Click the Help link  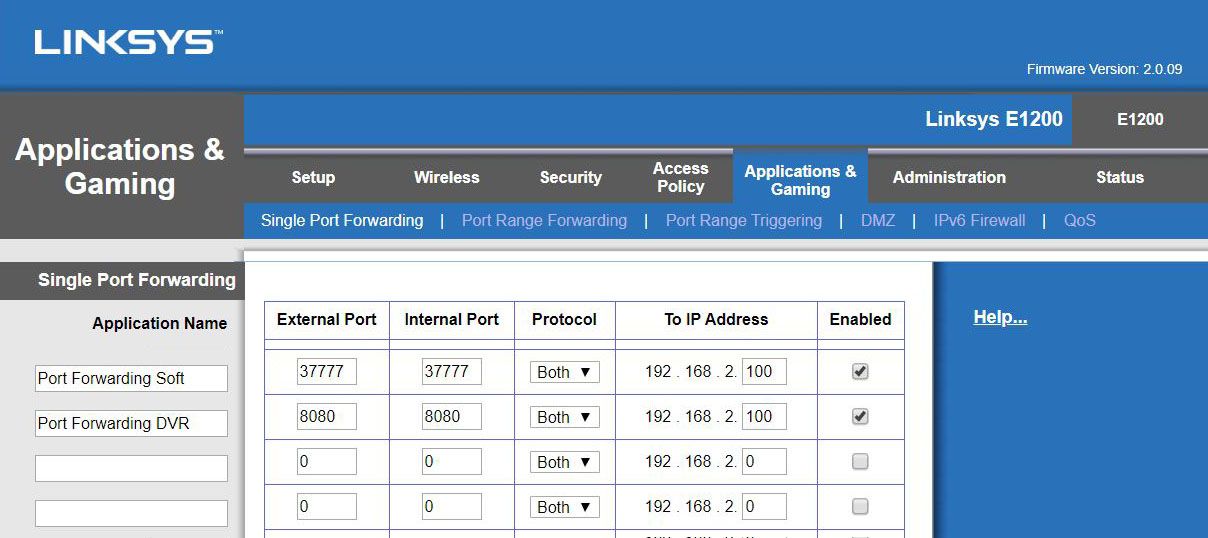1000,318
